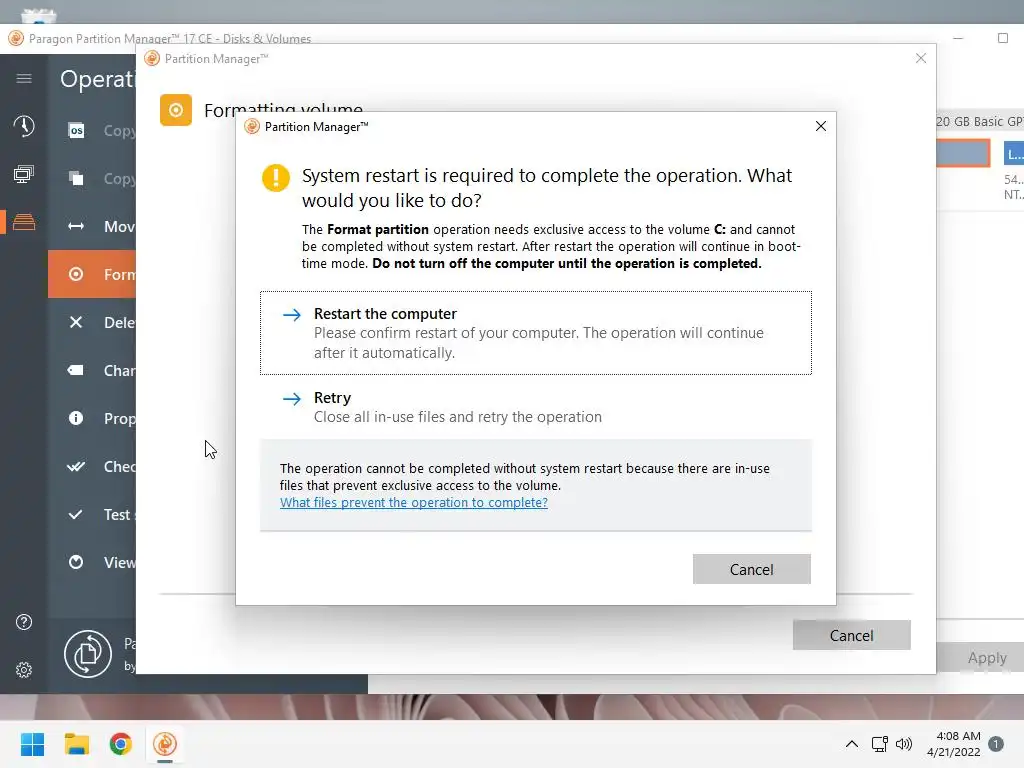1024x768 pixels.
Task: Launch Chrome from the taskbar
Action: point(121,744)
